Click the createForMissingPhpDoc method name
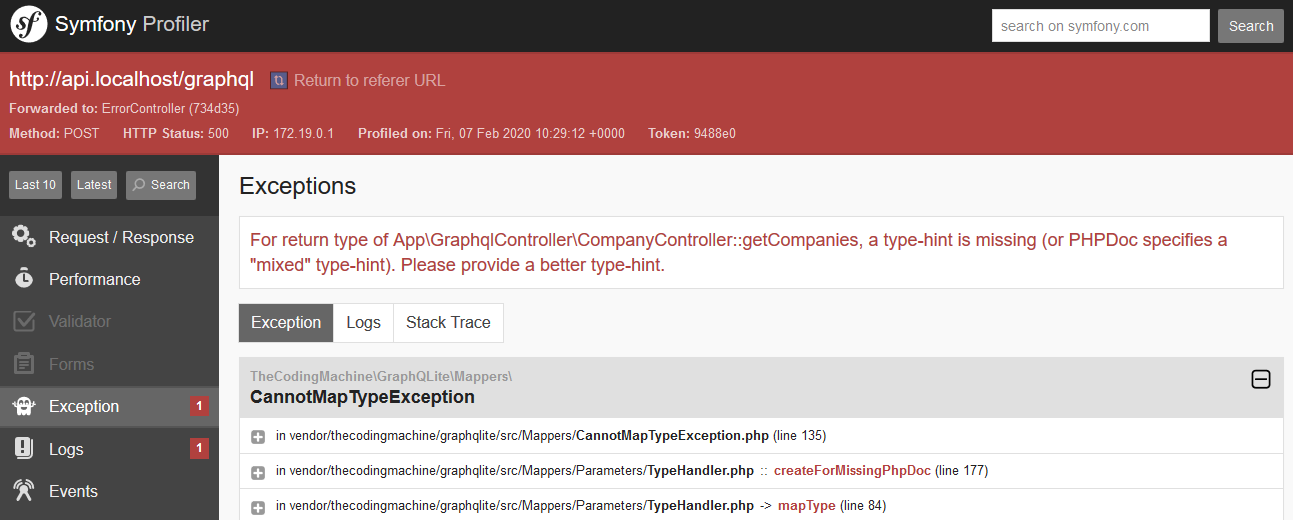Viewport: 1293px width, 522px height. tap(852, 471)
